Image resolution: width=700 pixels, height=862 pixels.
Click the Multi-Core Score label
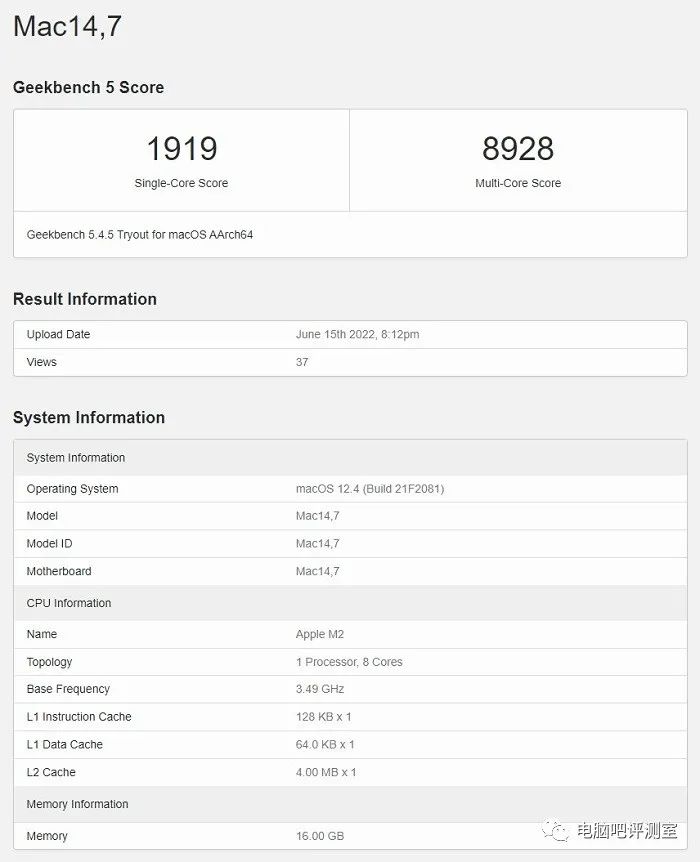coord(518,183)
